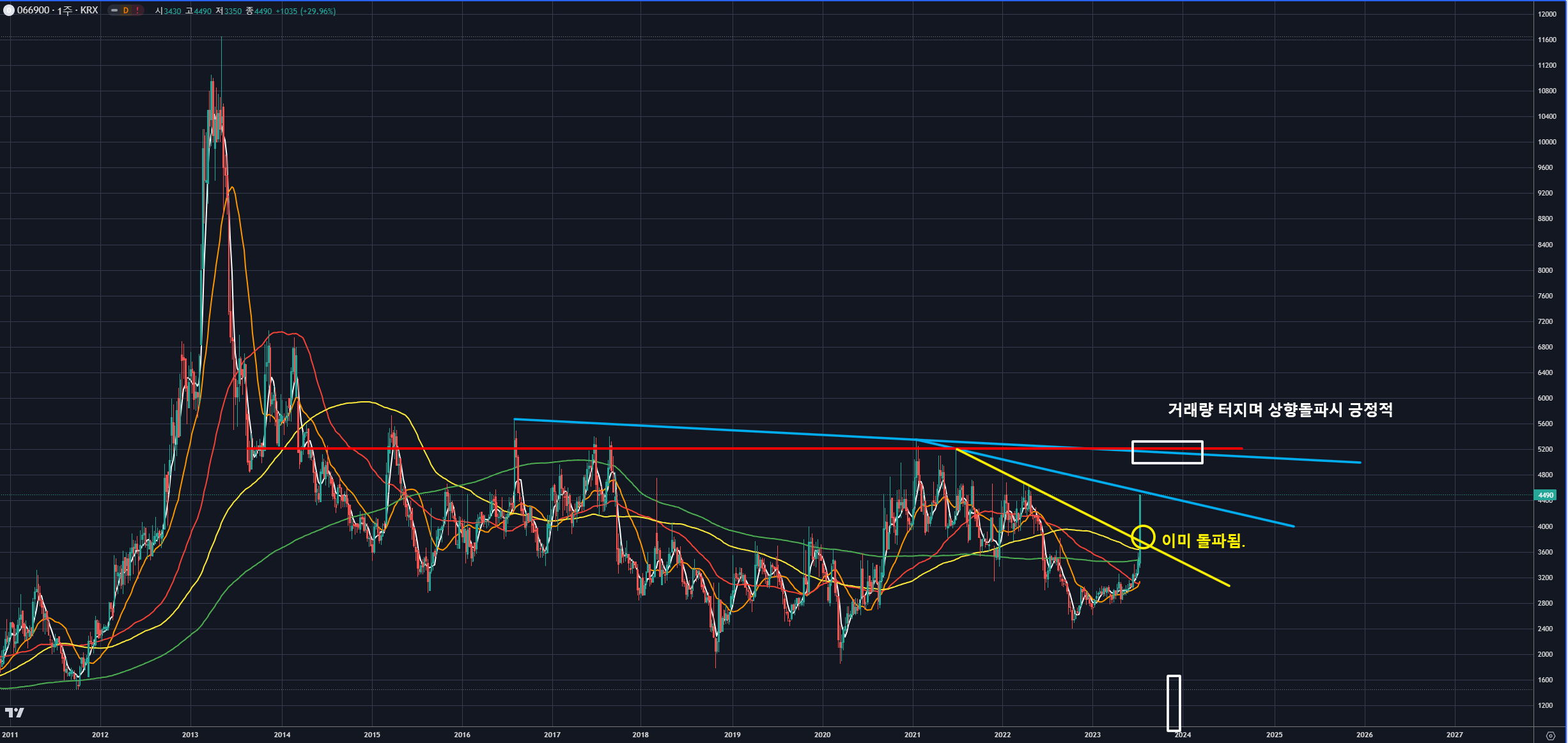Select the upper long blue trendline
Image resolution: width=1568 pixels, height=743 pixels.
(703, 428)
